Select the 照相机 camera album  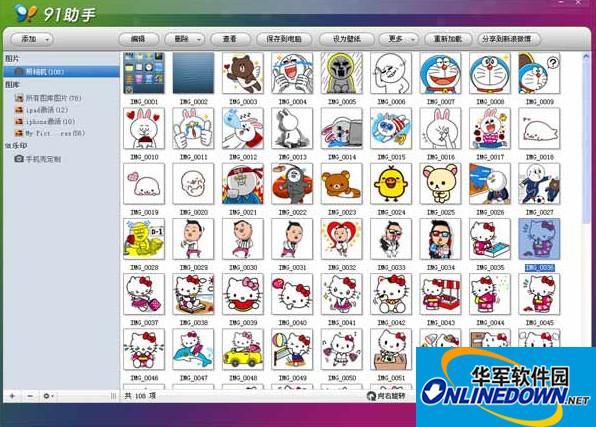[62, 71]
